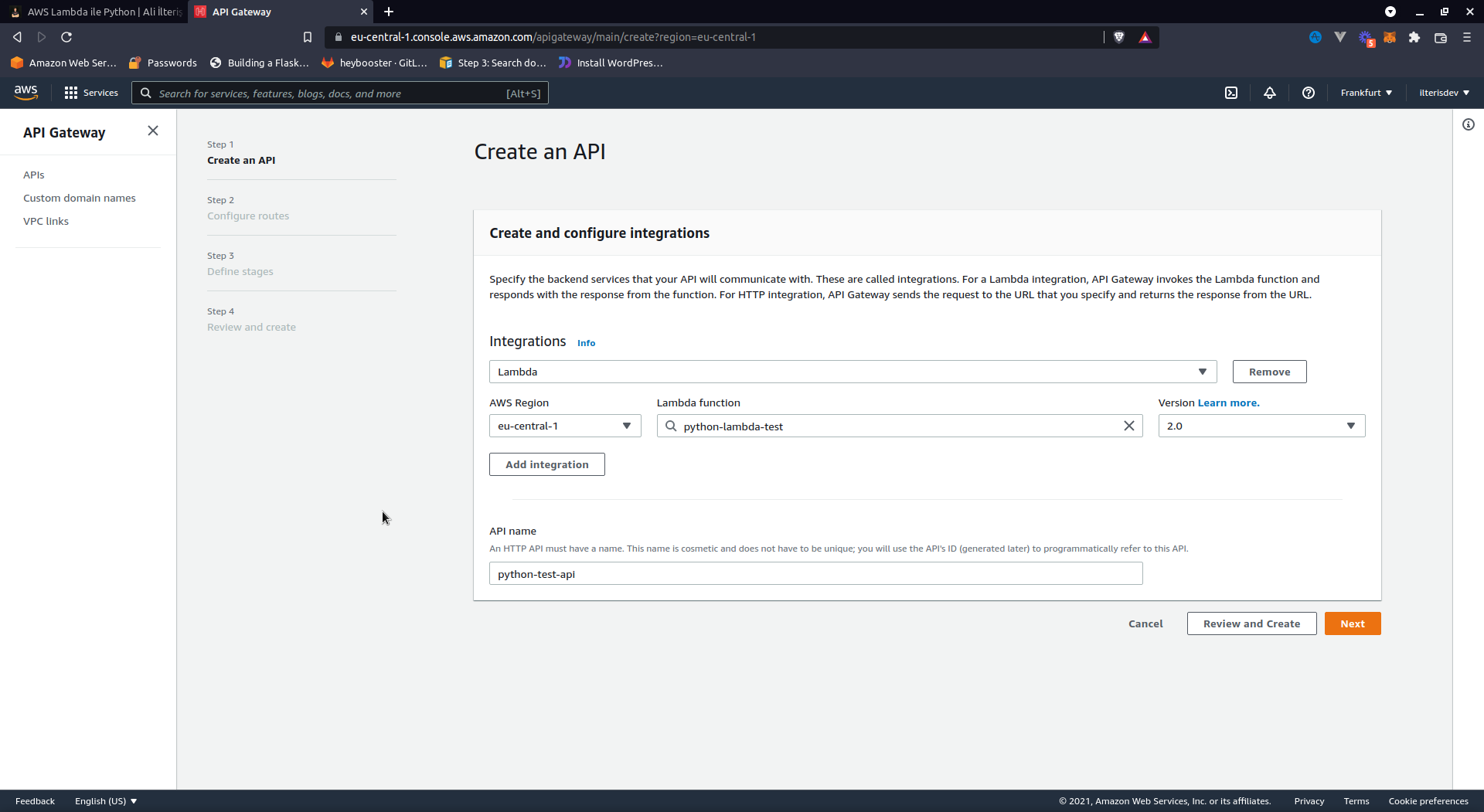Expand the Version 2.0 dropdown
Image resolution: width=1484 pixels, height=812 pixels.
(1261, 426)
